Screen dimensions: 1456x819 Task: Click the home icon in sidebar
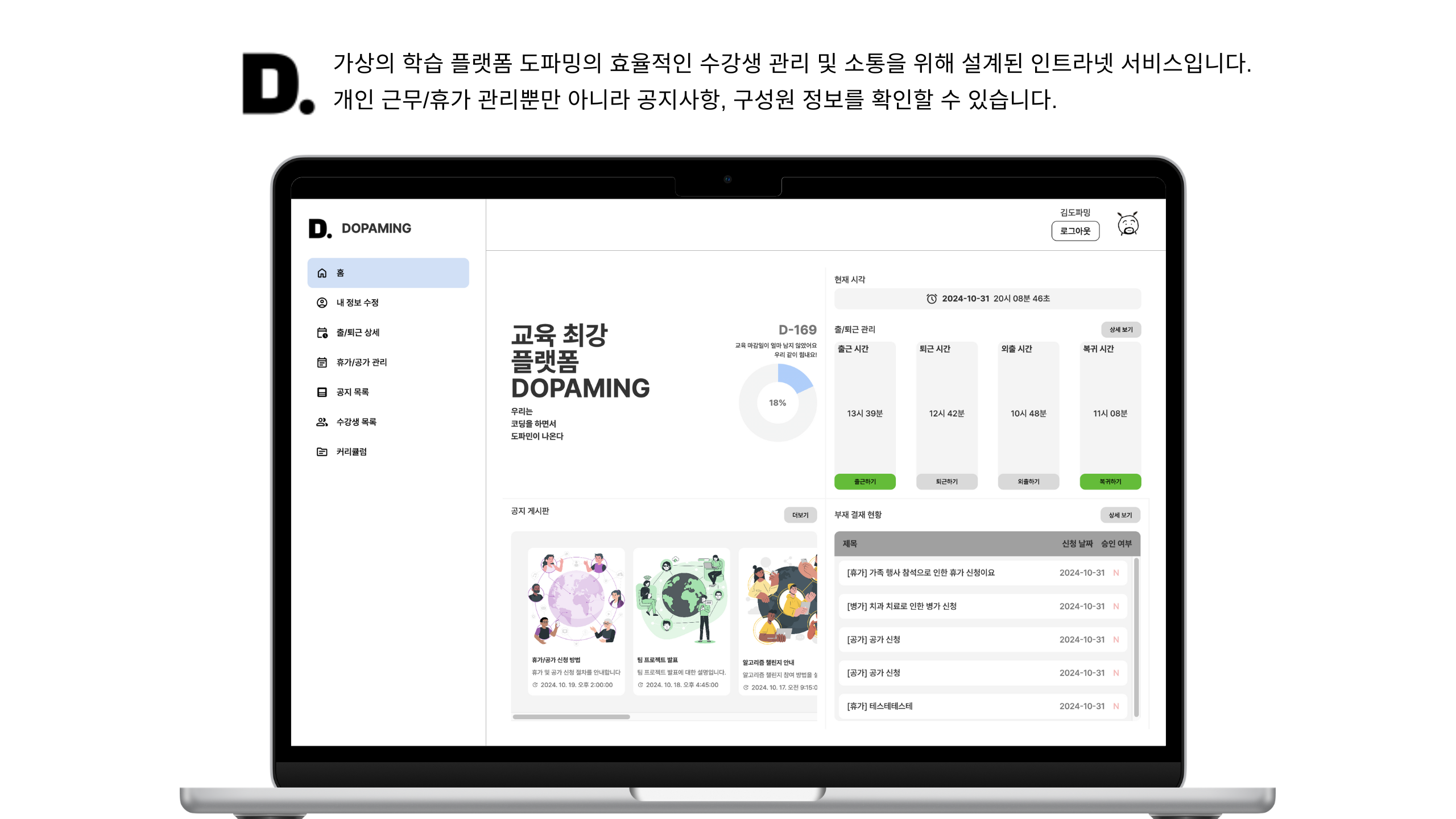tap(322, 273)
